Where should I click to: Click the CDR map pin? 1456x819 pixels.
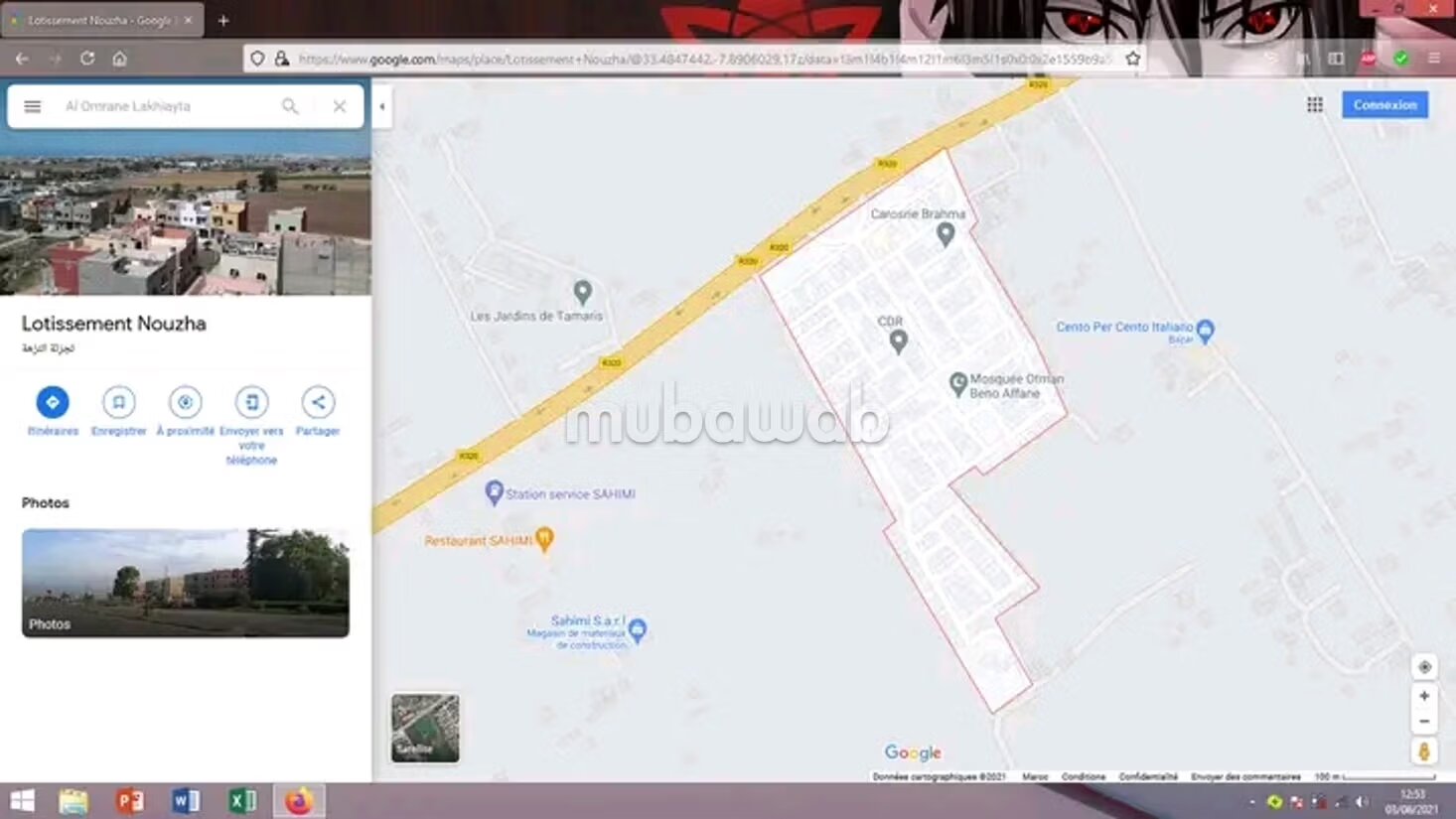(x=899, y=341)
